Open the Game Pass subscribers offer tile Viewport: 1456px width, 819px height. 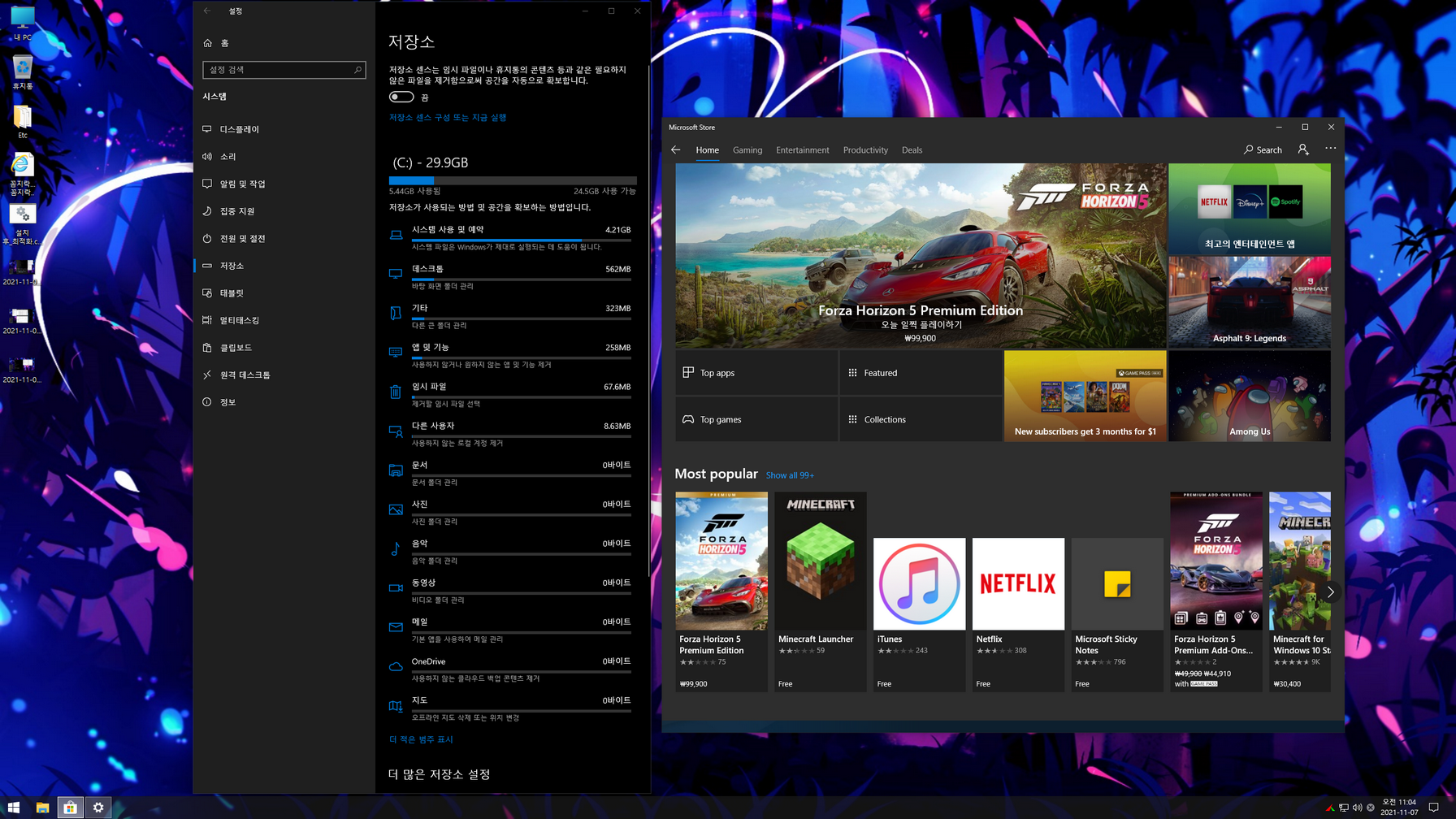coord(1085,396)
